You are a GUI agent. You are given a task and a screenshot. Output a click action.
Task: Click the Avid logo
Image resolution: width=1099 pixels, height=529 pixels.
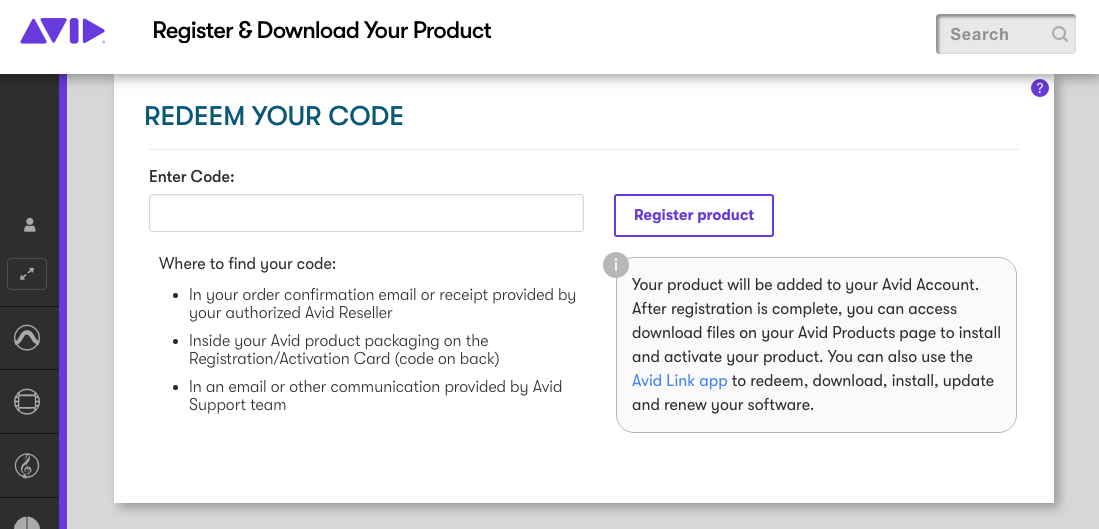(x=62, y=31)
